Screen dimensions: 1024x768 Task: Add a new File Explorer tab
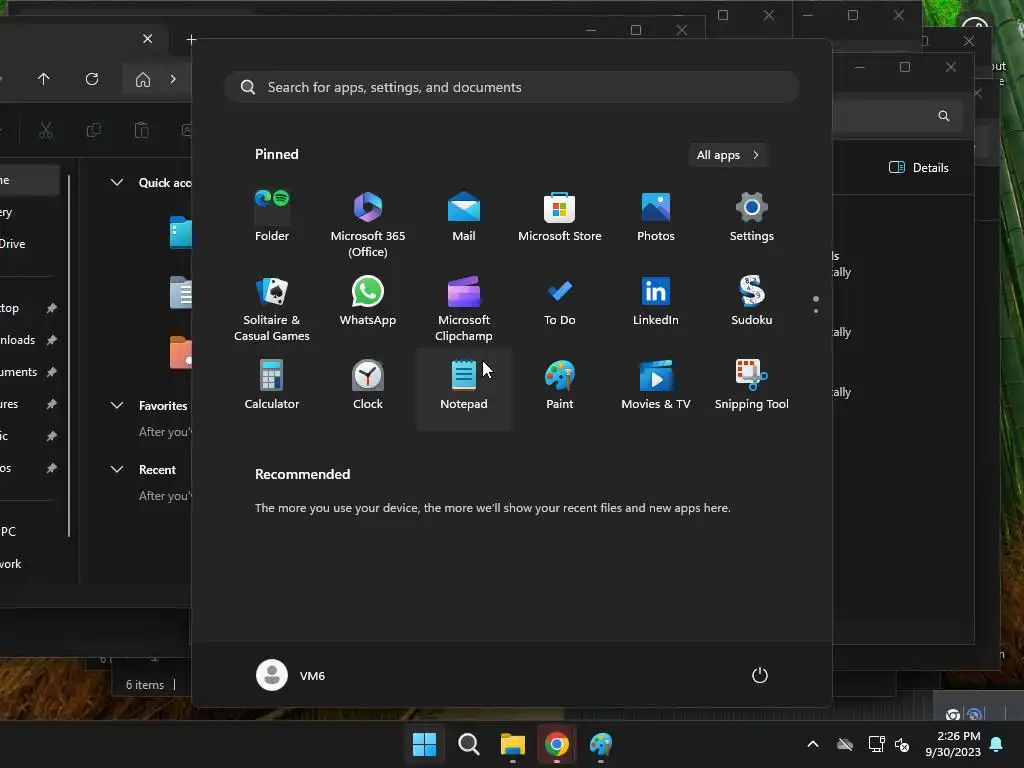191,40
